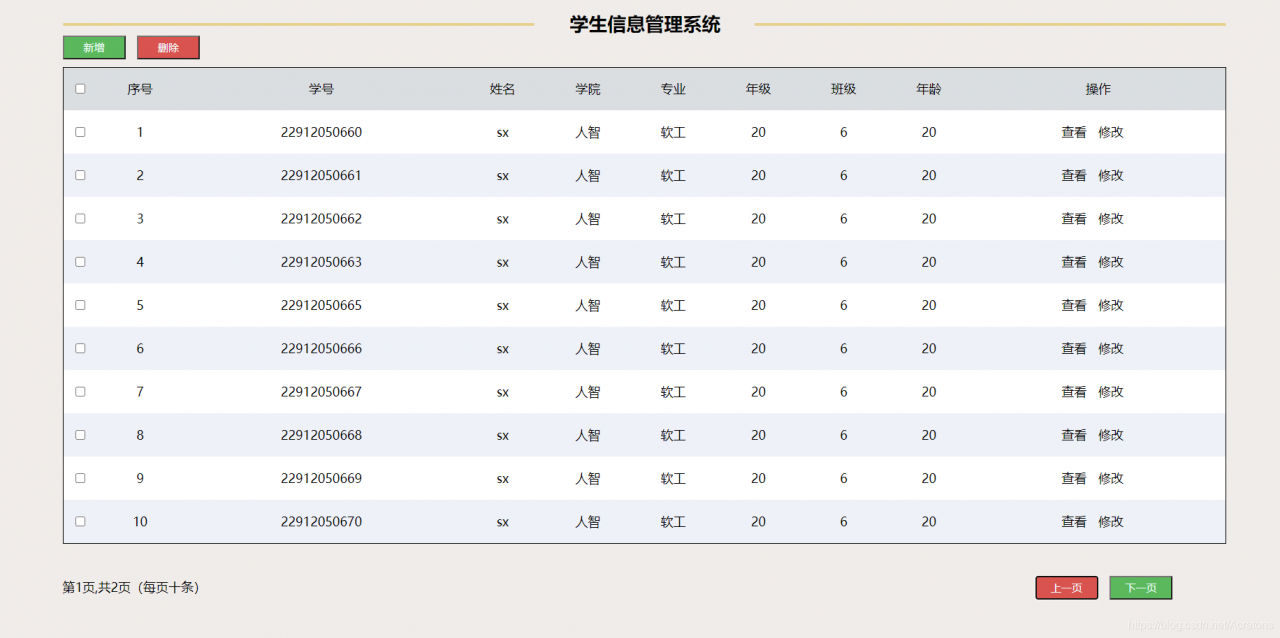Click the 操作 column header
The height and width of the screenshot is (638, 1280).
pos(1098,89)
